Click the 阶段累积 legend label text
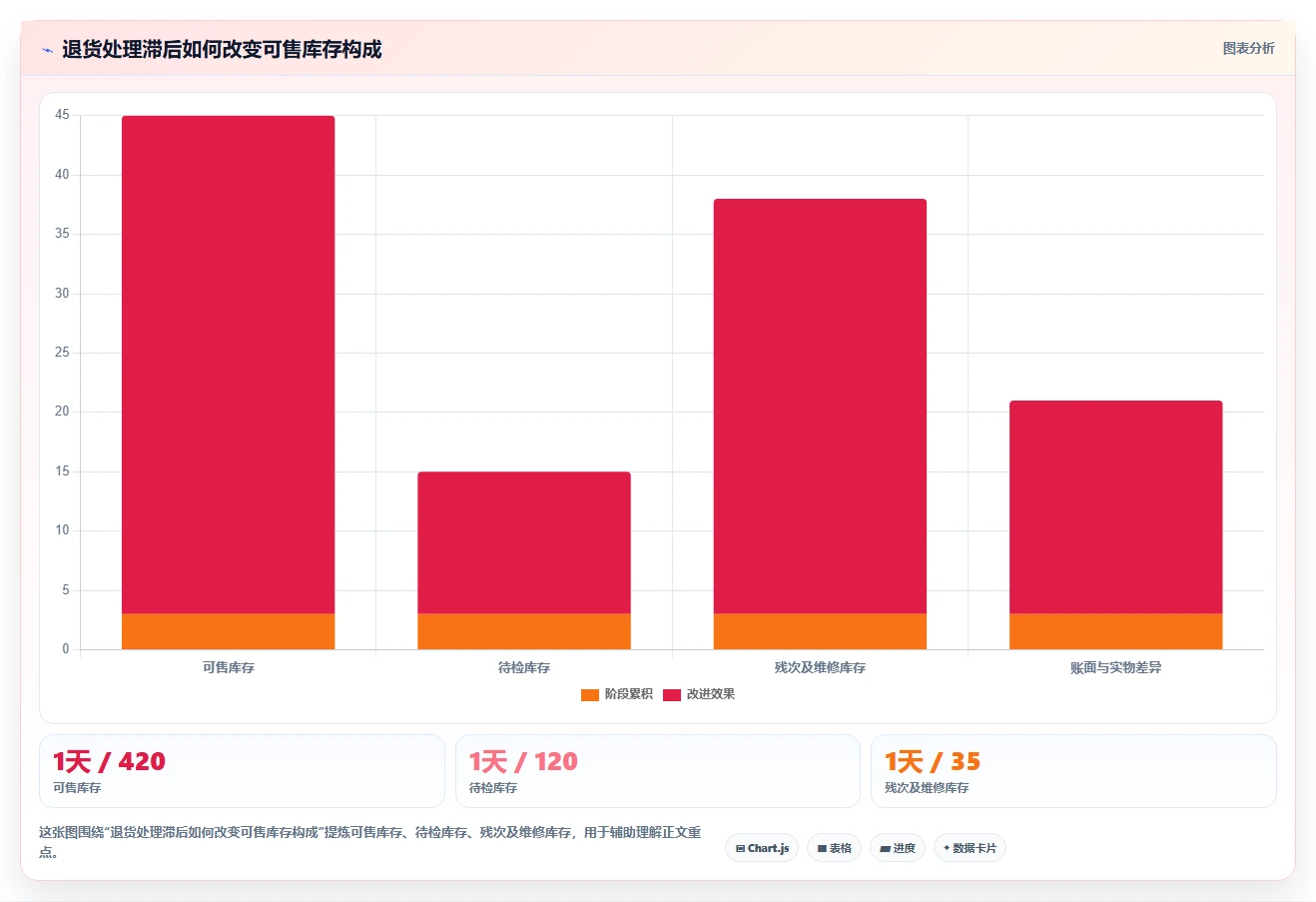The height and width of the screenshot is (902, 1316). [628, 694]
